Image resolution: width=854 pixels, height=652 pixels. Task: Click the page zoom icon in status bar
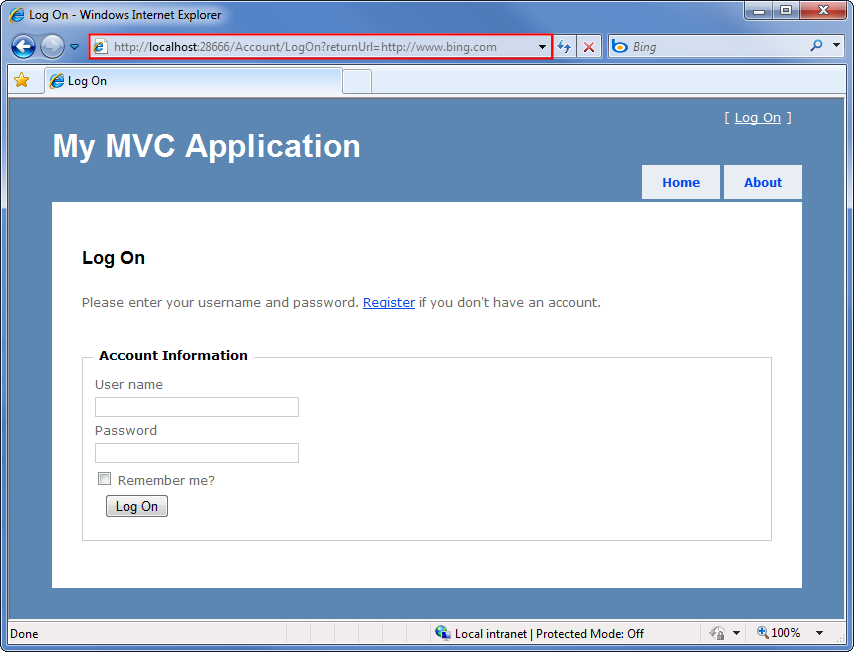(x=761, y=633)
